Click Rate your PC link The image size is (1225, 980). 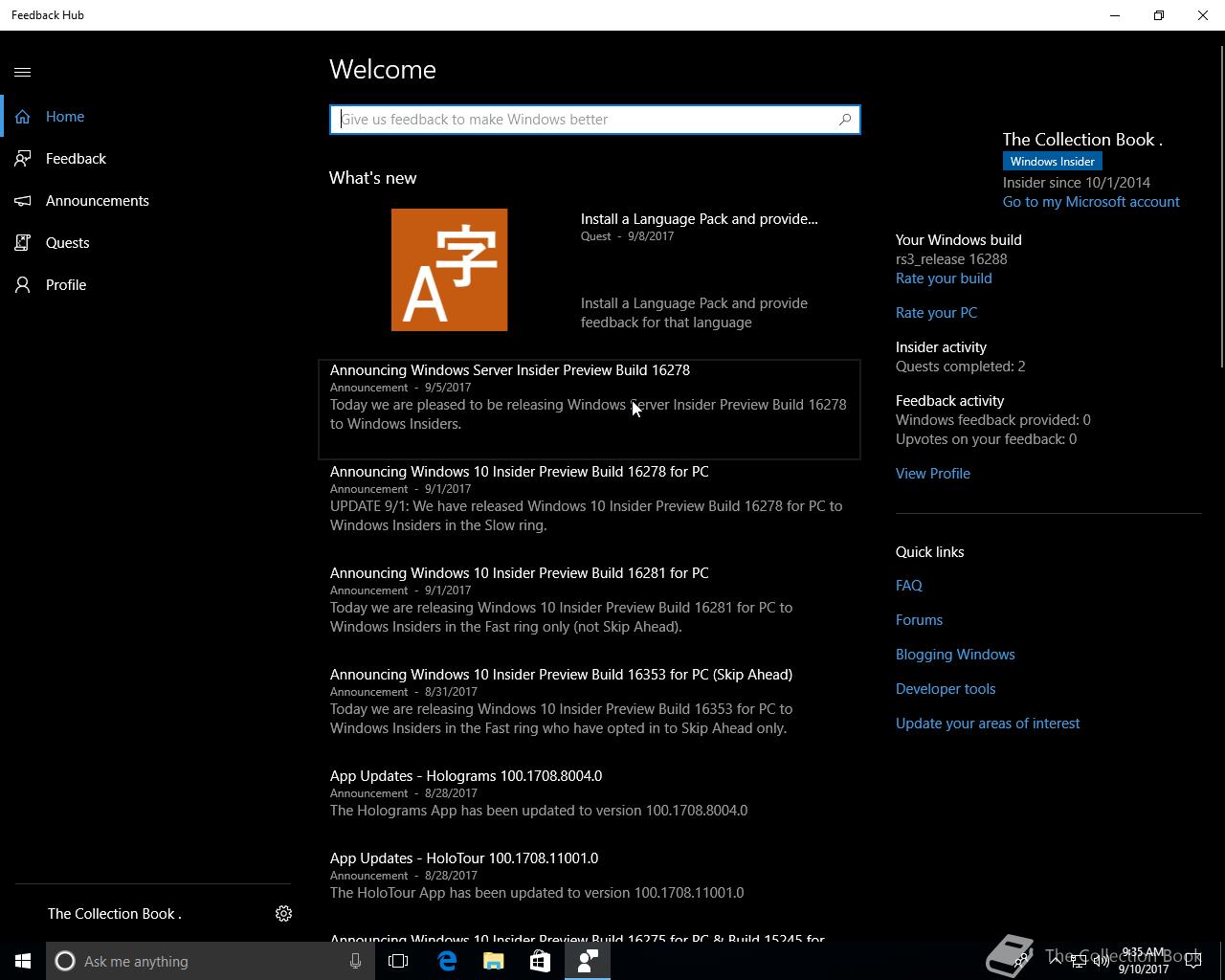[x=936, y=313]
